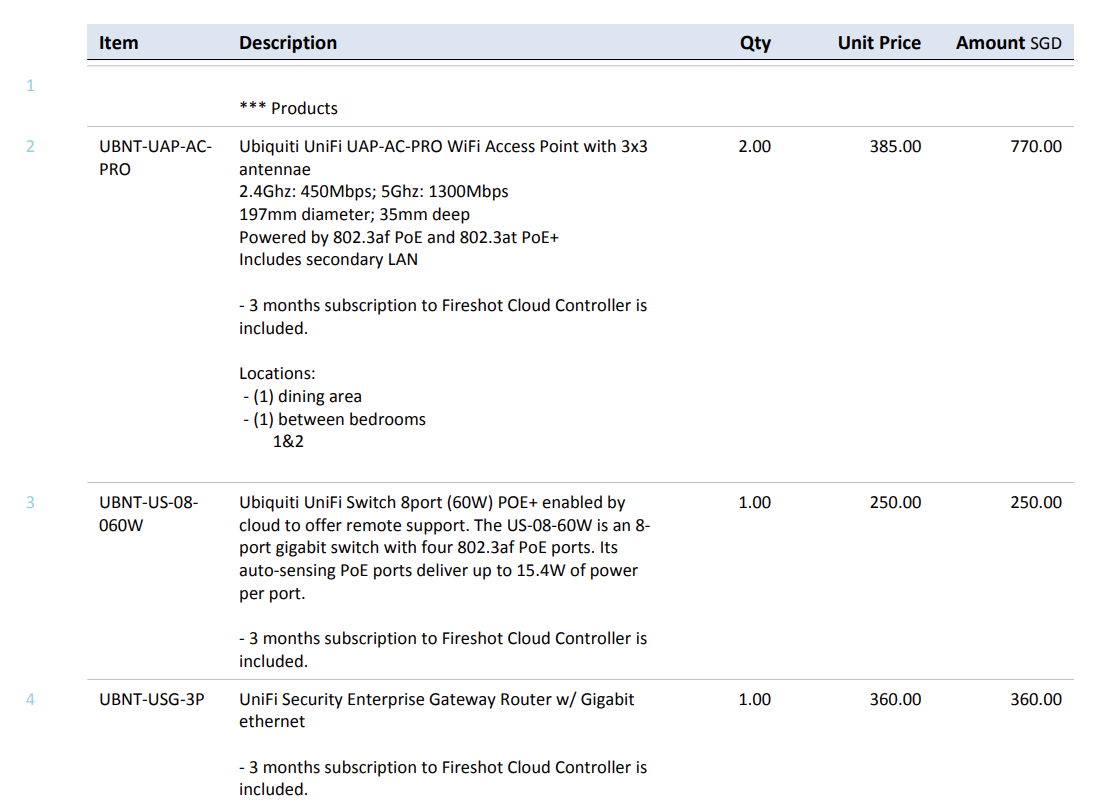Select the Description column header
The height and width of the screenshot is (803, 1106).
288,43
